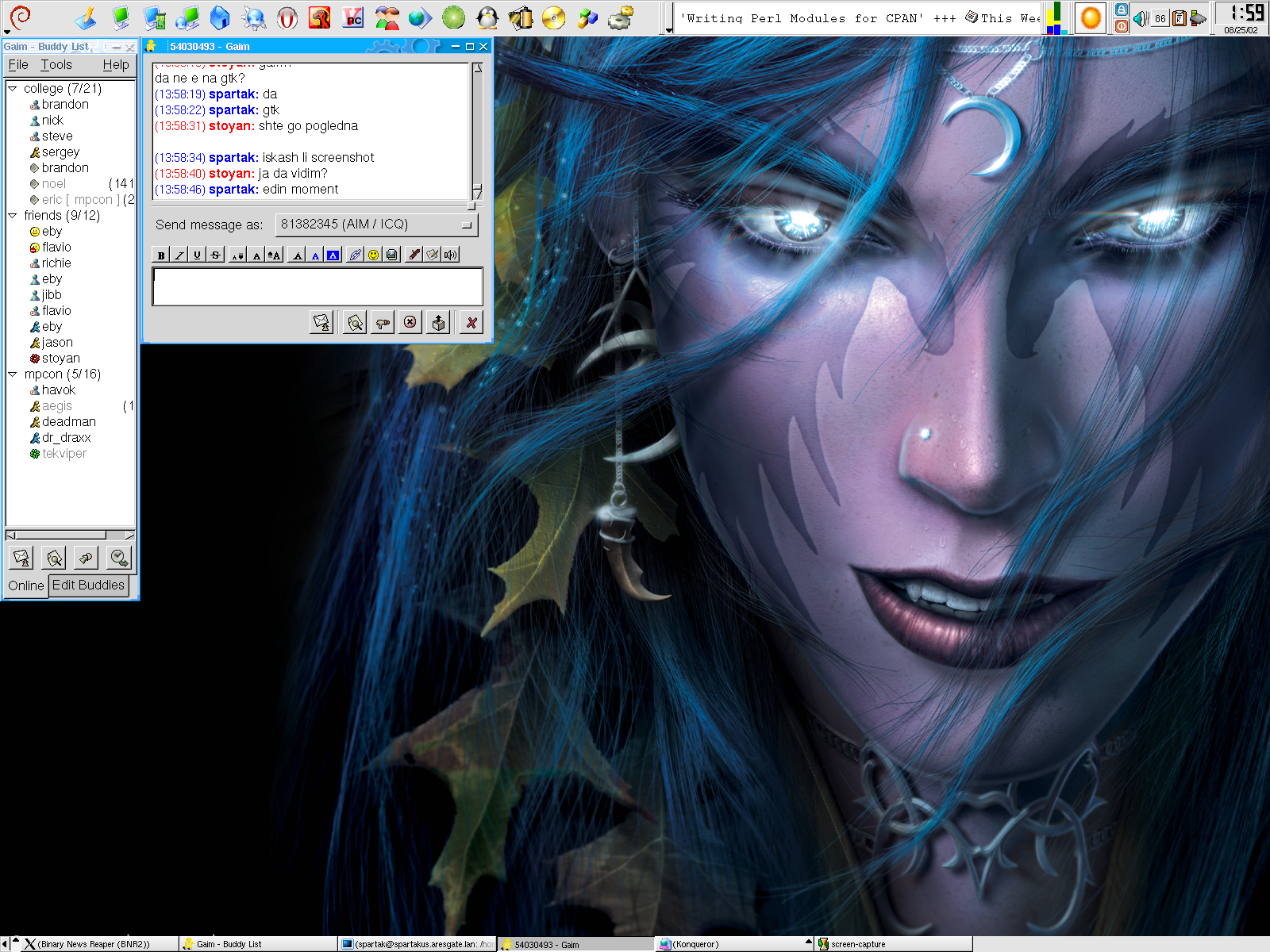Click the lock screen icon

(x=1122, y=10)
